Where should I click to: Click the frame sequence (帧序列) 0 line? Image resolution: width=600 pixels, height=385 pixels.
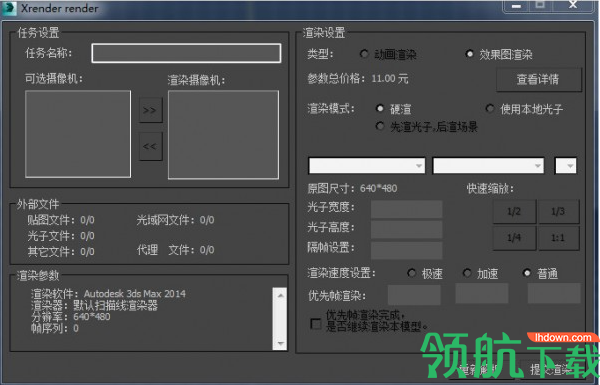pyautogui.click(x=55, y=328)
